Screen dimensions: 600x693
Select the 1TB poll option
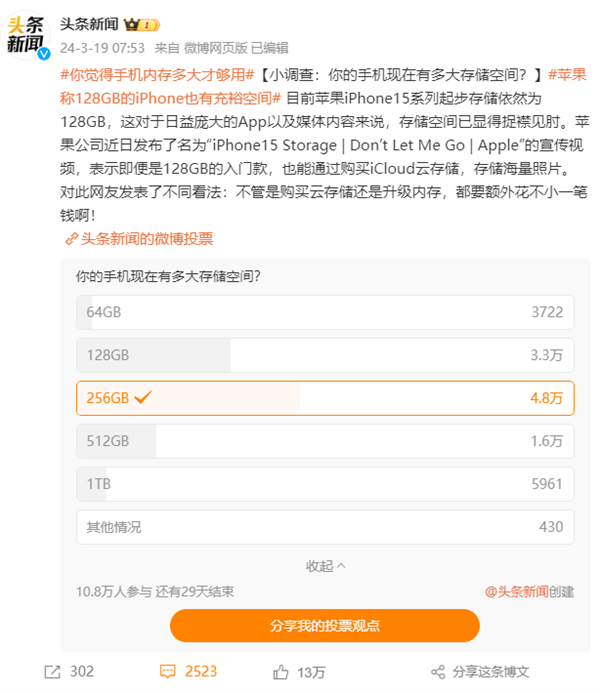click(325, 484)
